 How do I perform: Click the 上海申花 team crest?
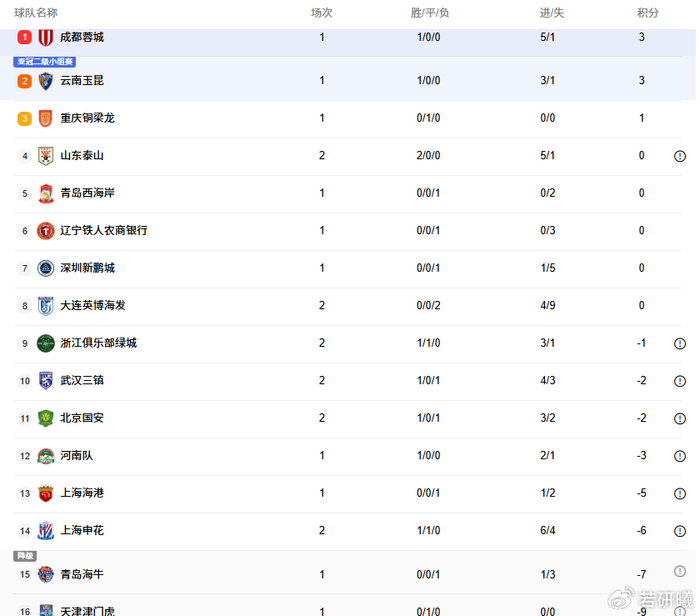coord(46,531)
